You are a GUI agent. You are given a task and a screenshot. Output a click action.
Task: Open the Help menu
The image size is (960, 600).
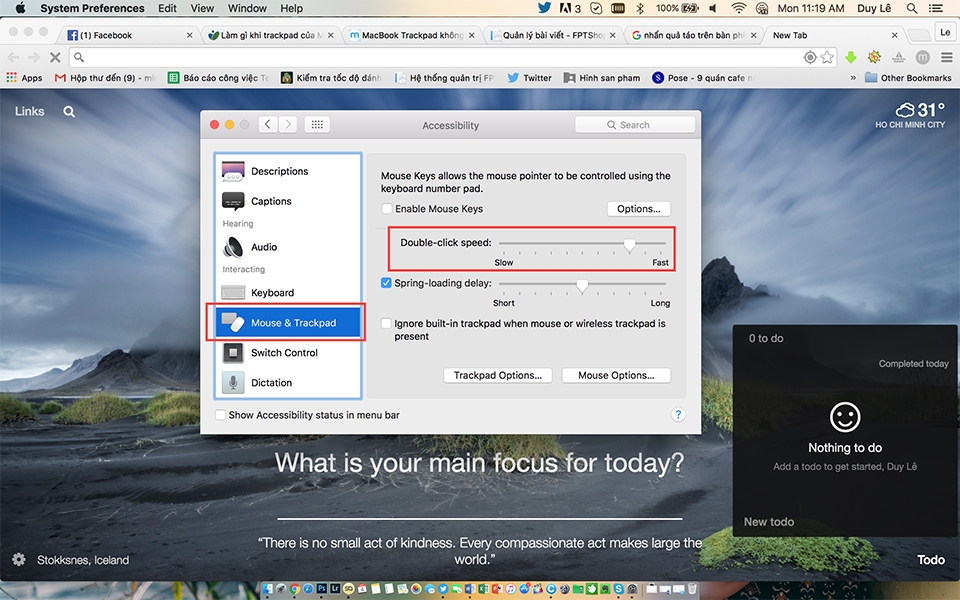[x=291, y=8]
